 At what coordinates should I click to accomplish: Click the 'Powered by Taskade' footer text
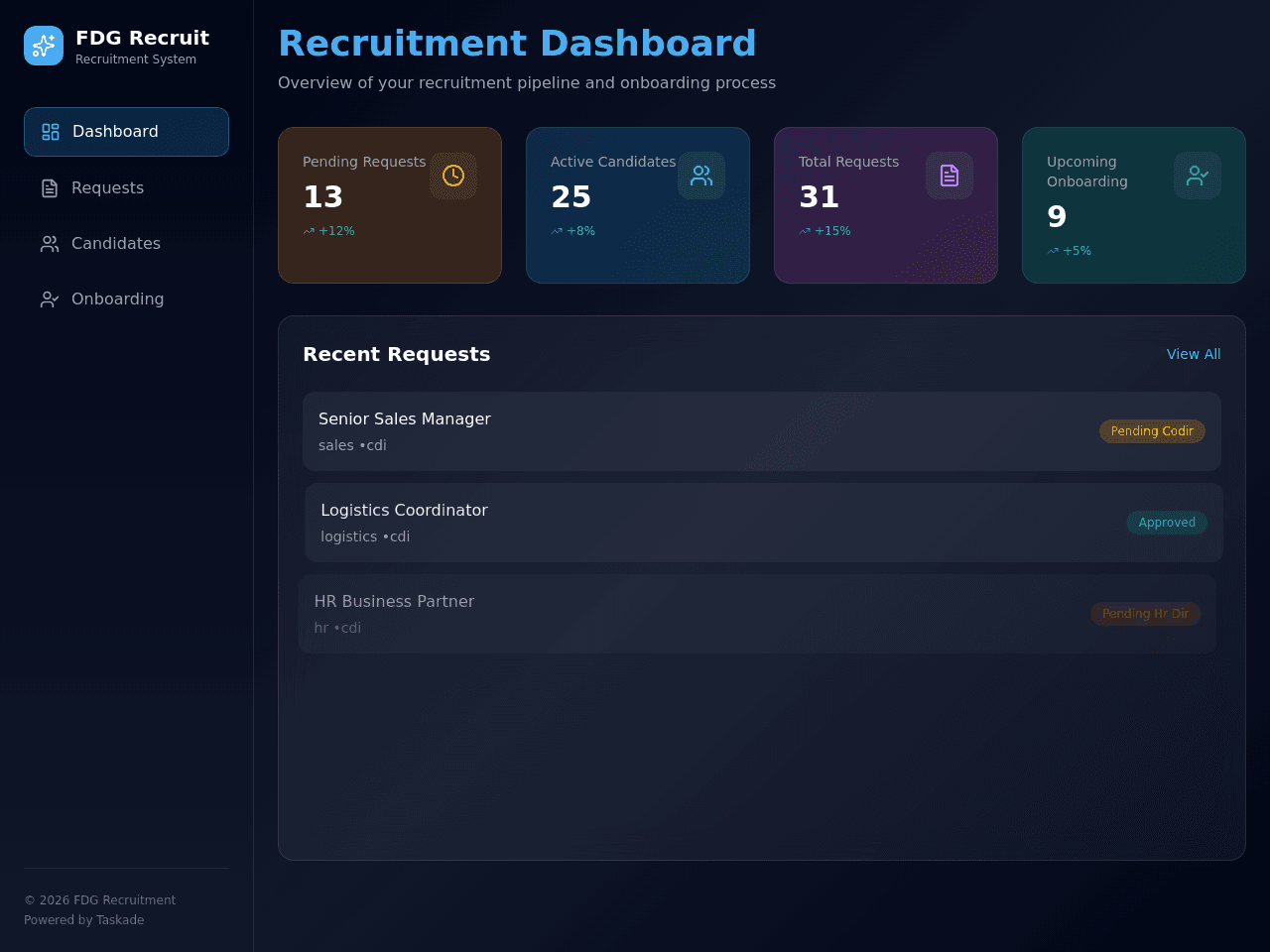point(84,920)
